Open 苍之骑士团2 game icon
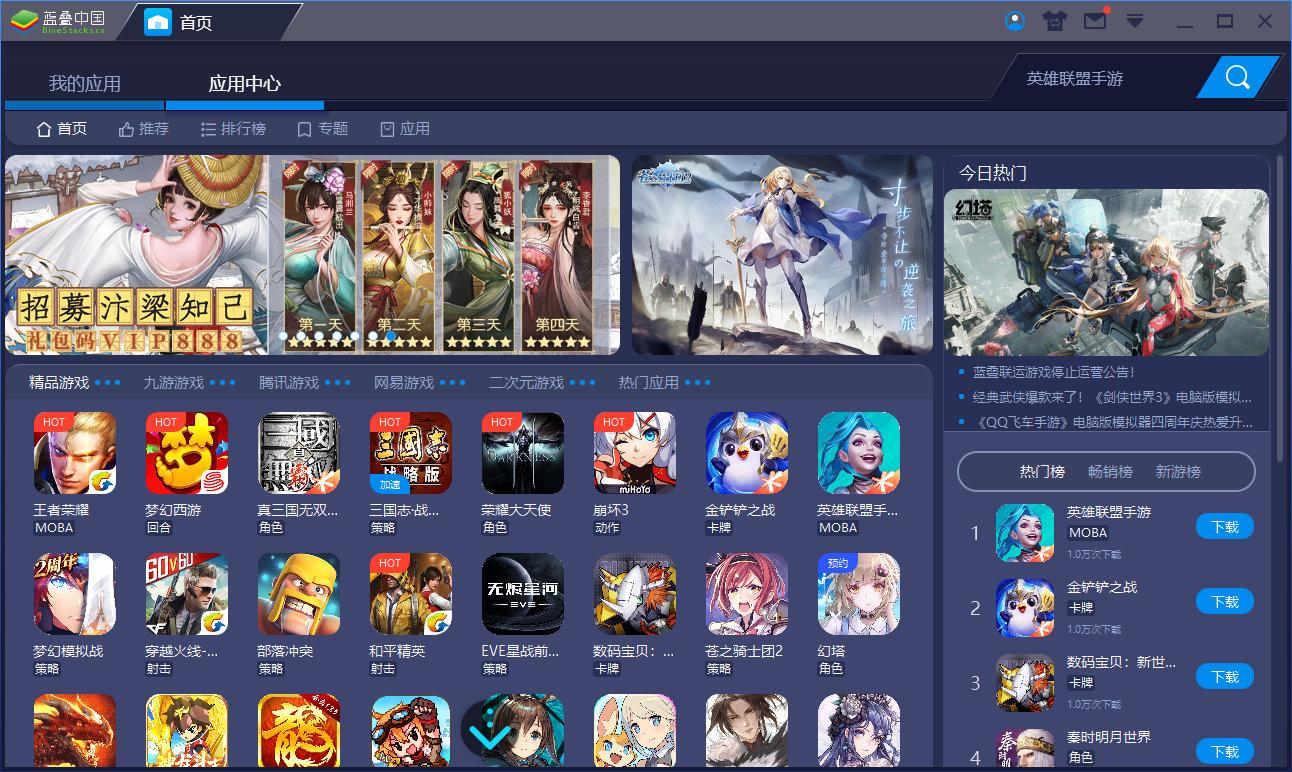The width and height of the screenshot is (1292, 772). click(747, 594)
